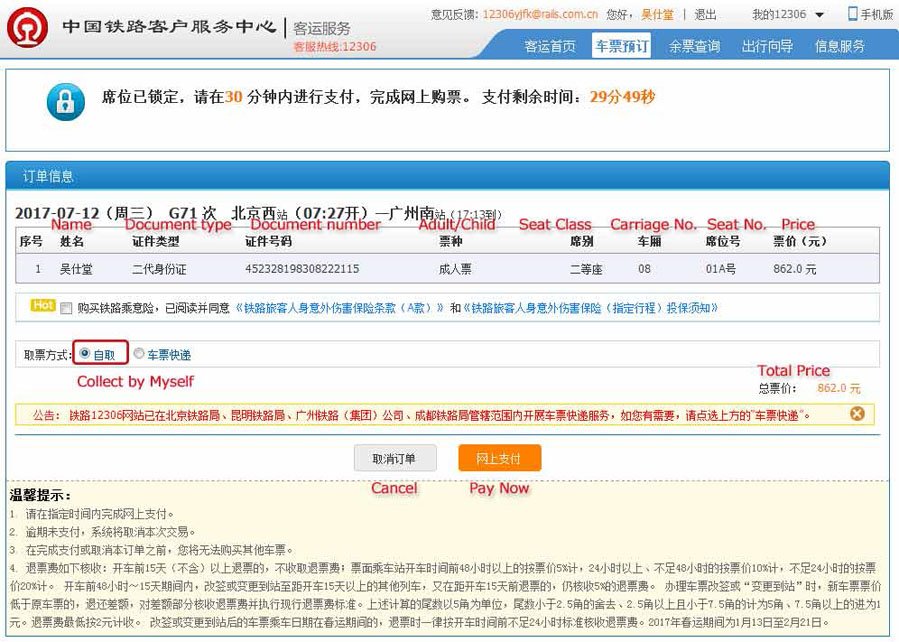Click the orange 网上支付 pay button

[500, 458]
